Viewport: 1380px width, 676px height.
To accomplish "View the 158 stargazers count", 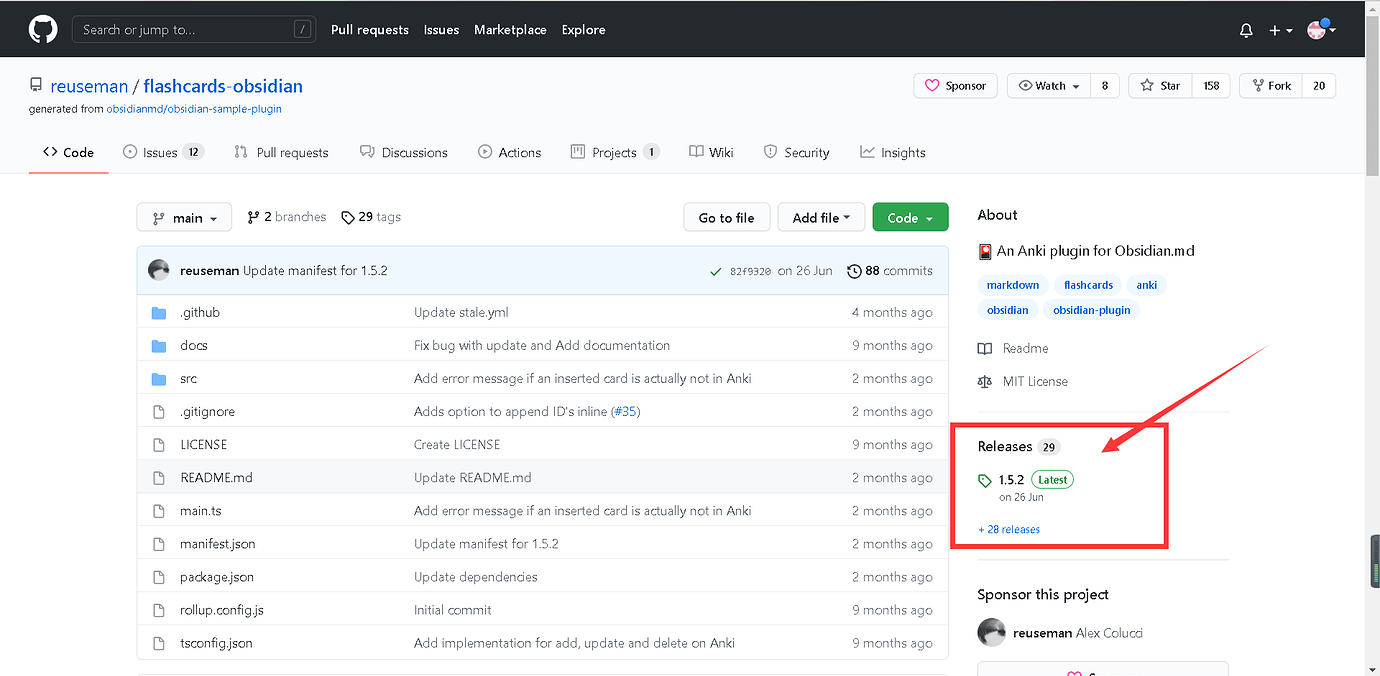I will click(x=1211, y=86).
